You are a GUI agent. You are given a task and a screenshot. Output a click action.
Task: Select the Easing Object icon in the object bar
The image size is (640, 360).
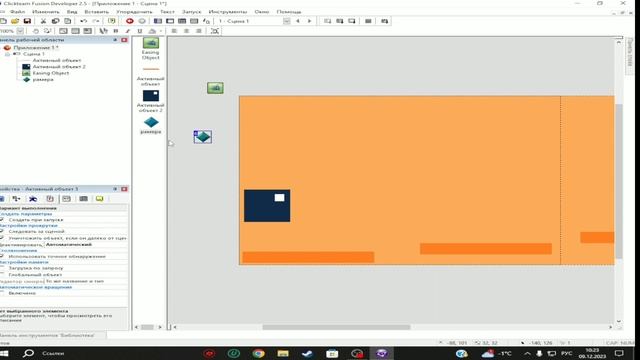click(x=151, y=43)
